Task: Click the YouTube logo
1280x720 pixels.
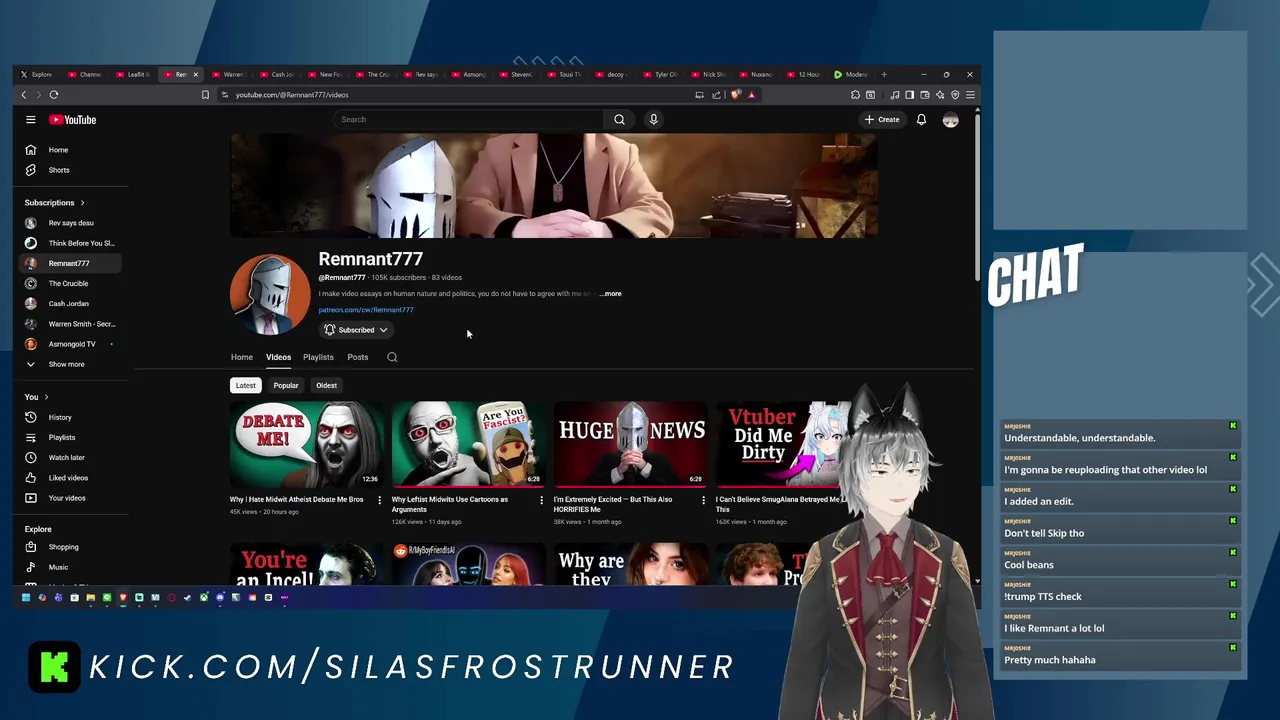Action: click(73, 119)
